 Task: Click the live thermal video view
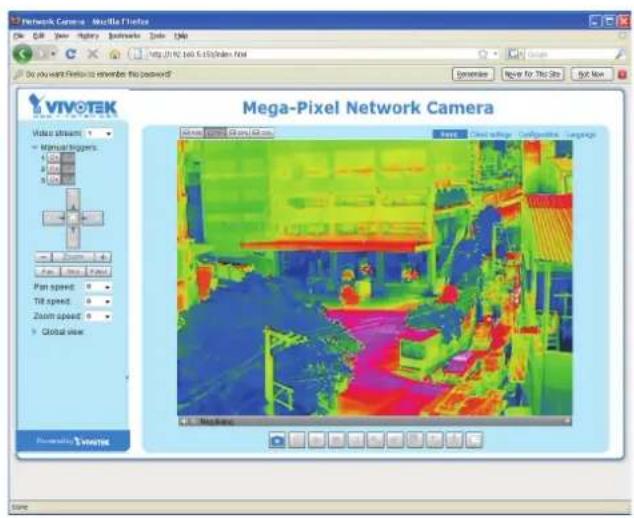375,278
